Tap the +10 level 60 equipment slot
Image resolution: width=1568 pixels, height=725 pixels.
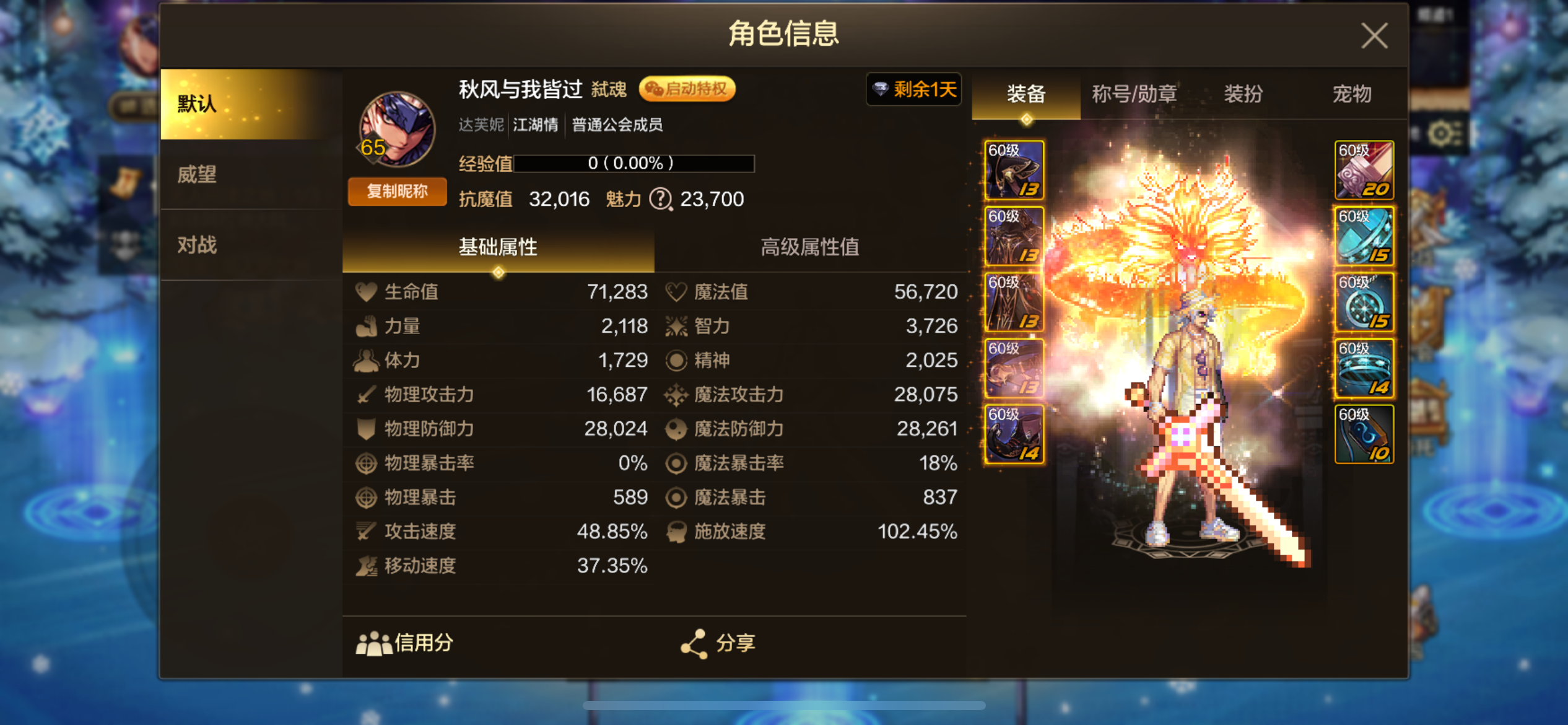pos(1364,434)
